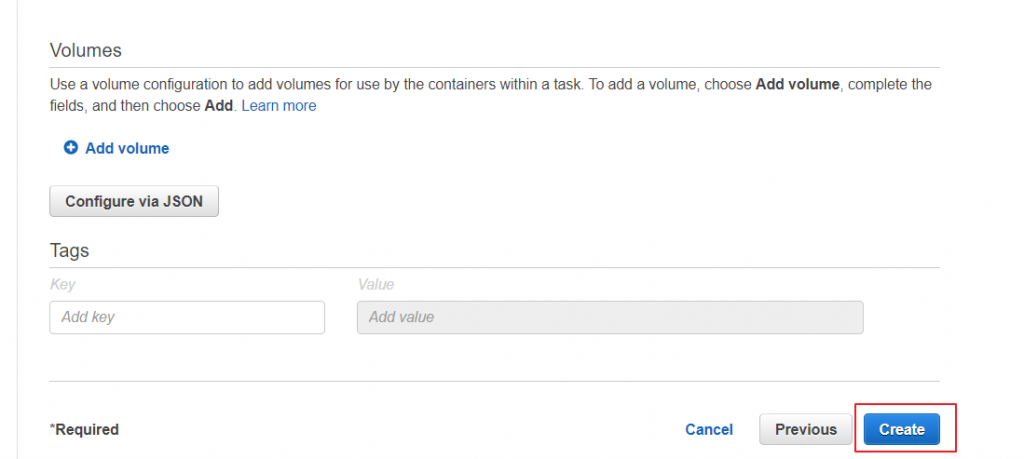Viewport: 1024px width, 459px height.
Task: Click the Add value text box
Action: [x=610, y=317]
